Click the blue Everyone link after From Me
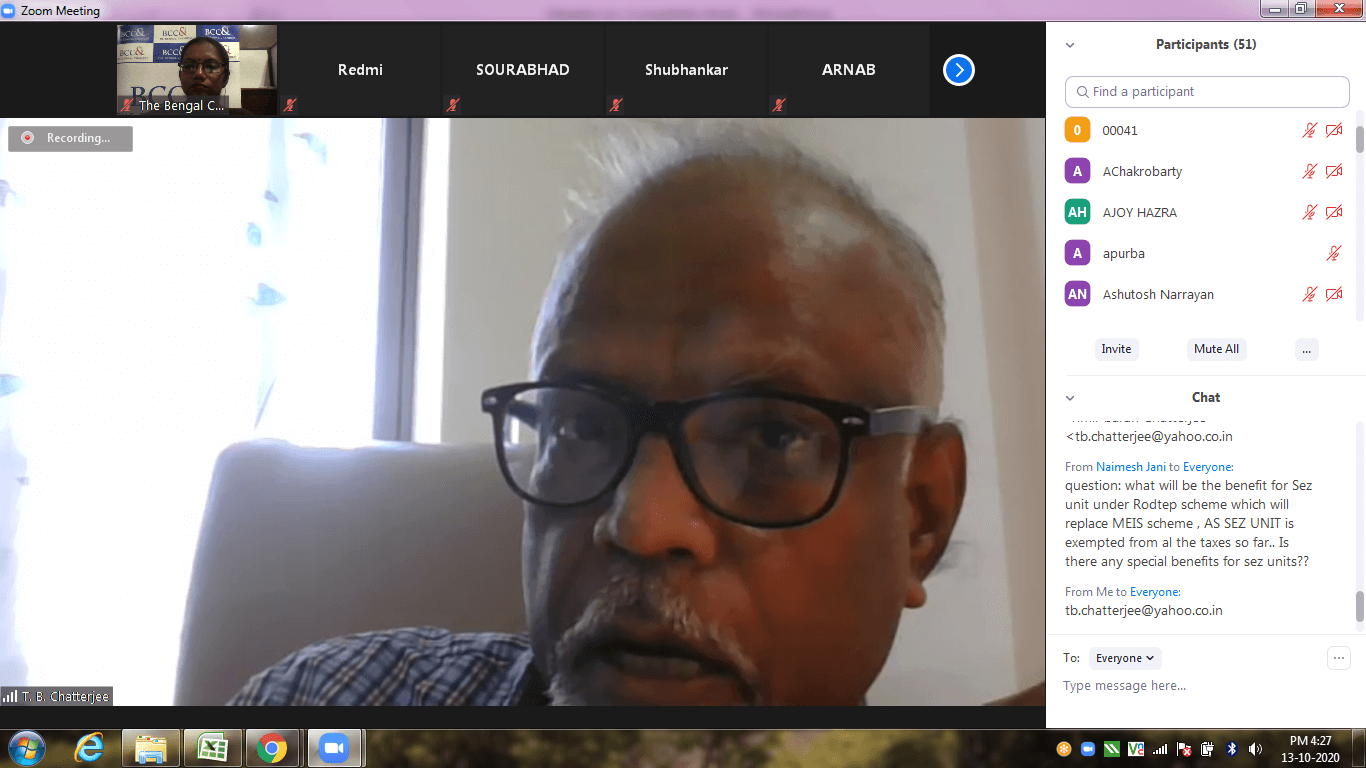The width and height of the screenshot is (1366, 768). pyautogui.click(x=1155, y=592)
